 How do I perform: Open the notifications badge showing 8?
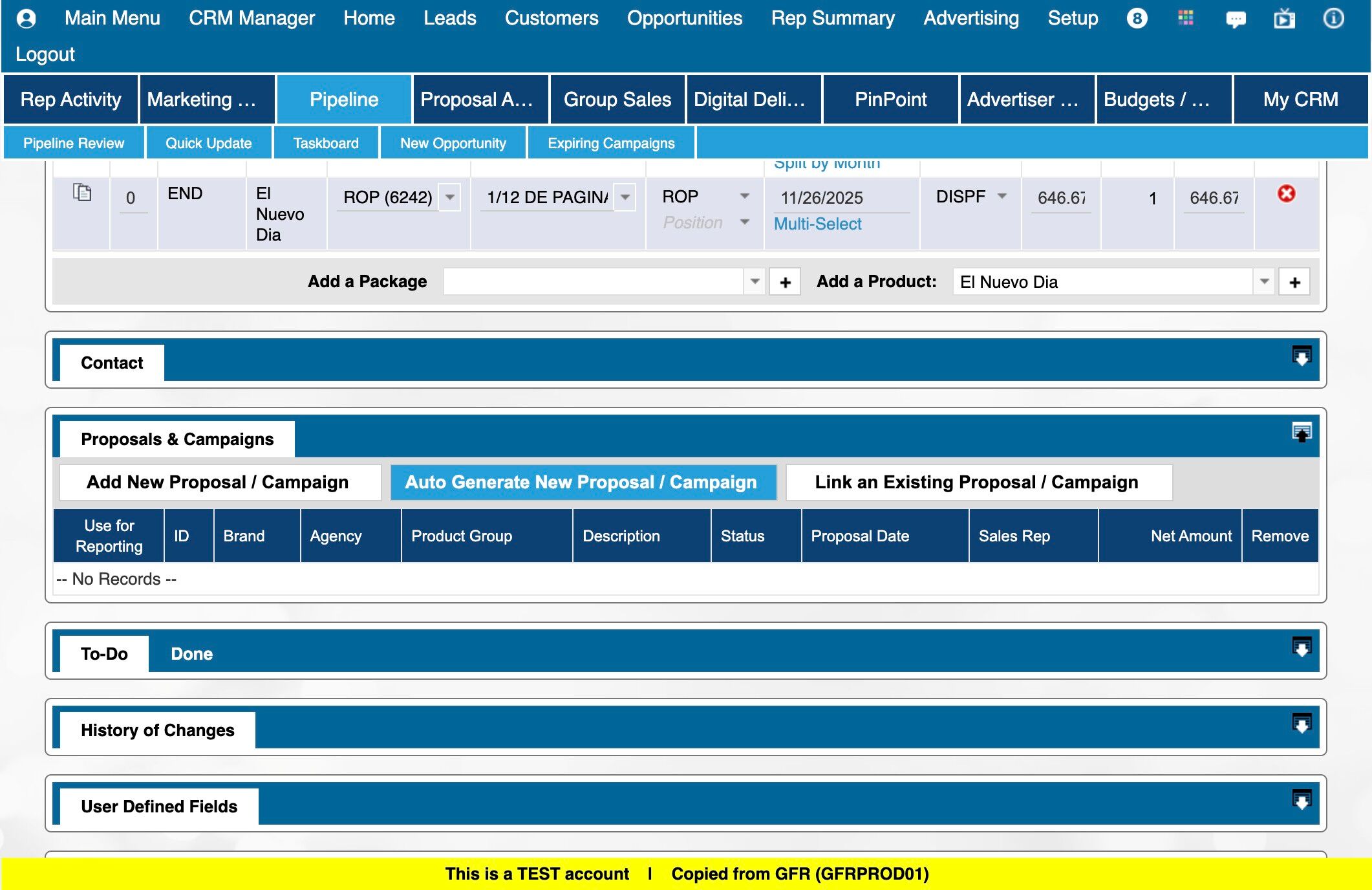pyautogui.click(x=1137, y=18)
